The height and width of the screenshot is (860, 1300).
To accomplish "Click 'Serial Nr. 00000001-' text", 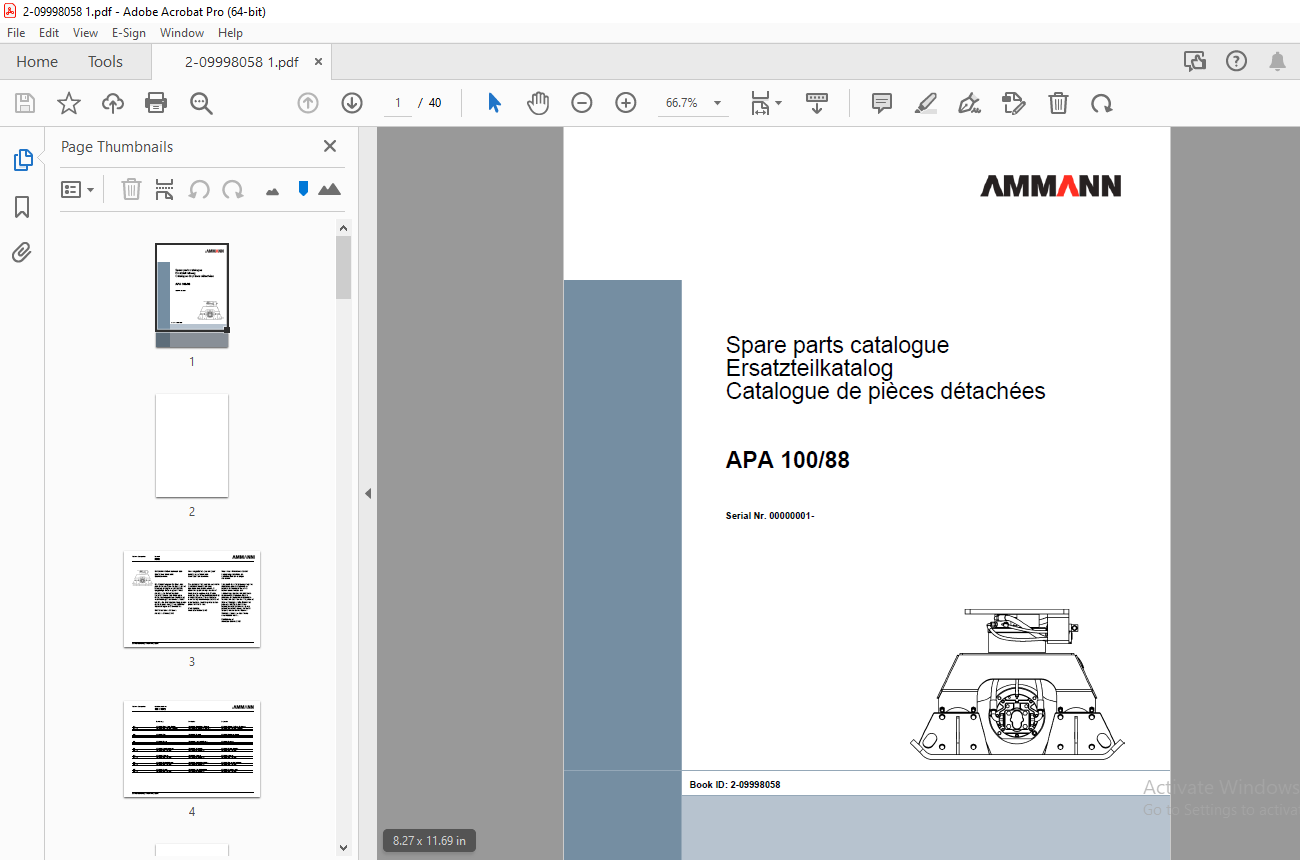I will pos(770,516).
